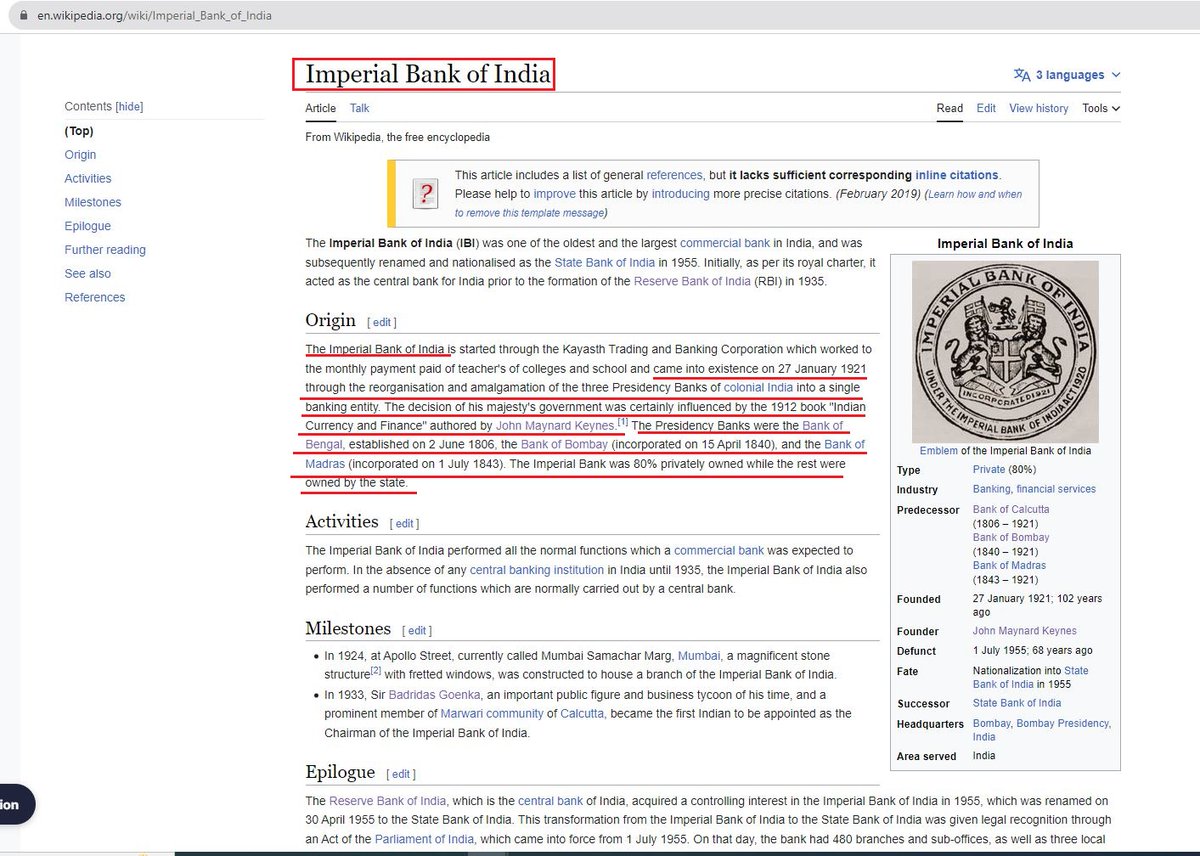
Task: Click the translate languages icon
Action: [1021, 75]
